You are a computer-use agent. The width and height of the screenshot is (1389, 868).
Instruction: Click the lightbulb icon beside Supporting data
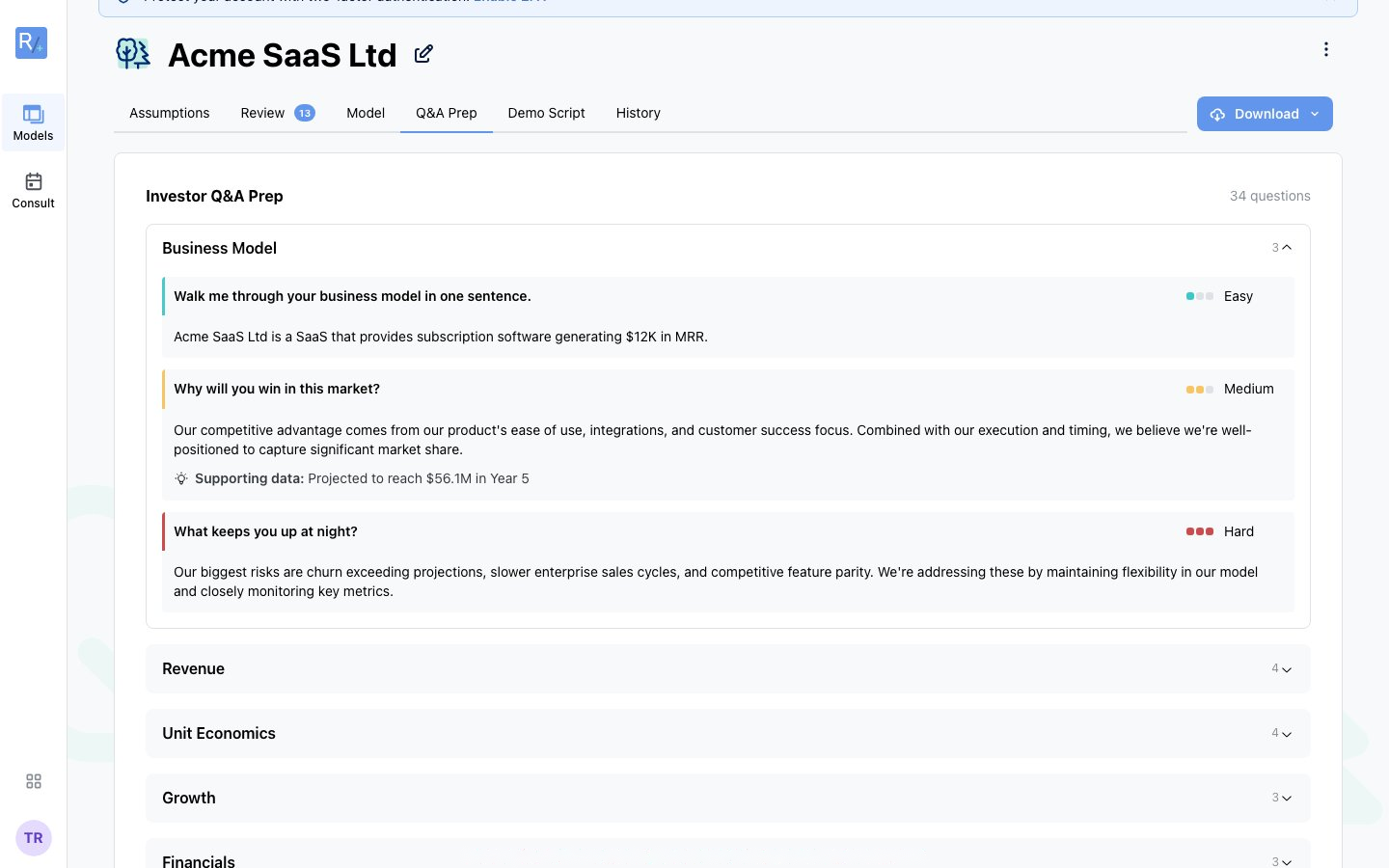pos(181,478)
